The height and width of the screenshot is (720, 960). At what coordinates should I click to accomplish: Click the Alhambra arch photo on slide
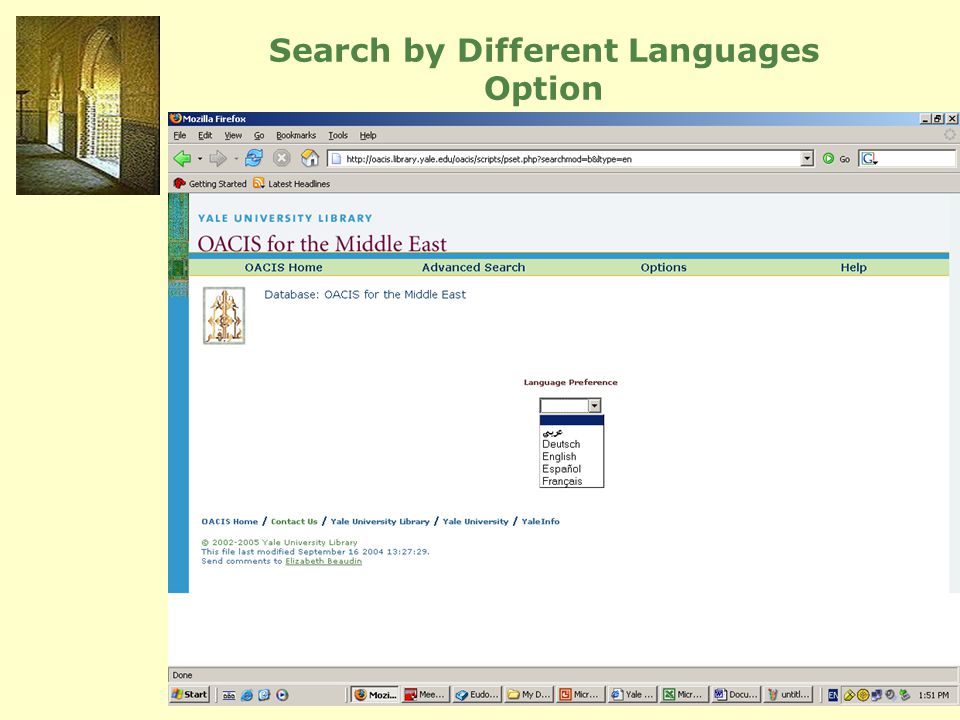pyautogui.click(x=88, y=105)
